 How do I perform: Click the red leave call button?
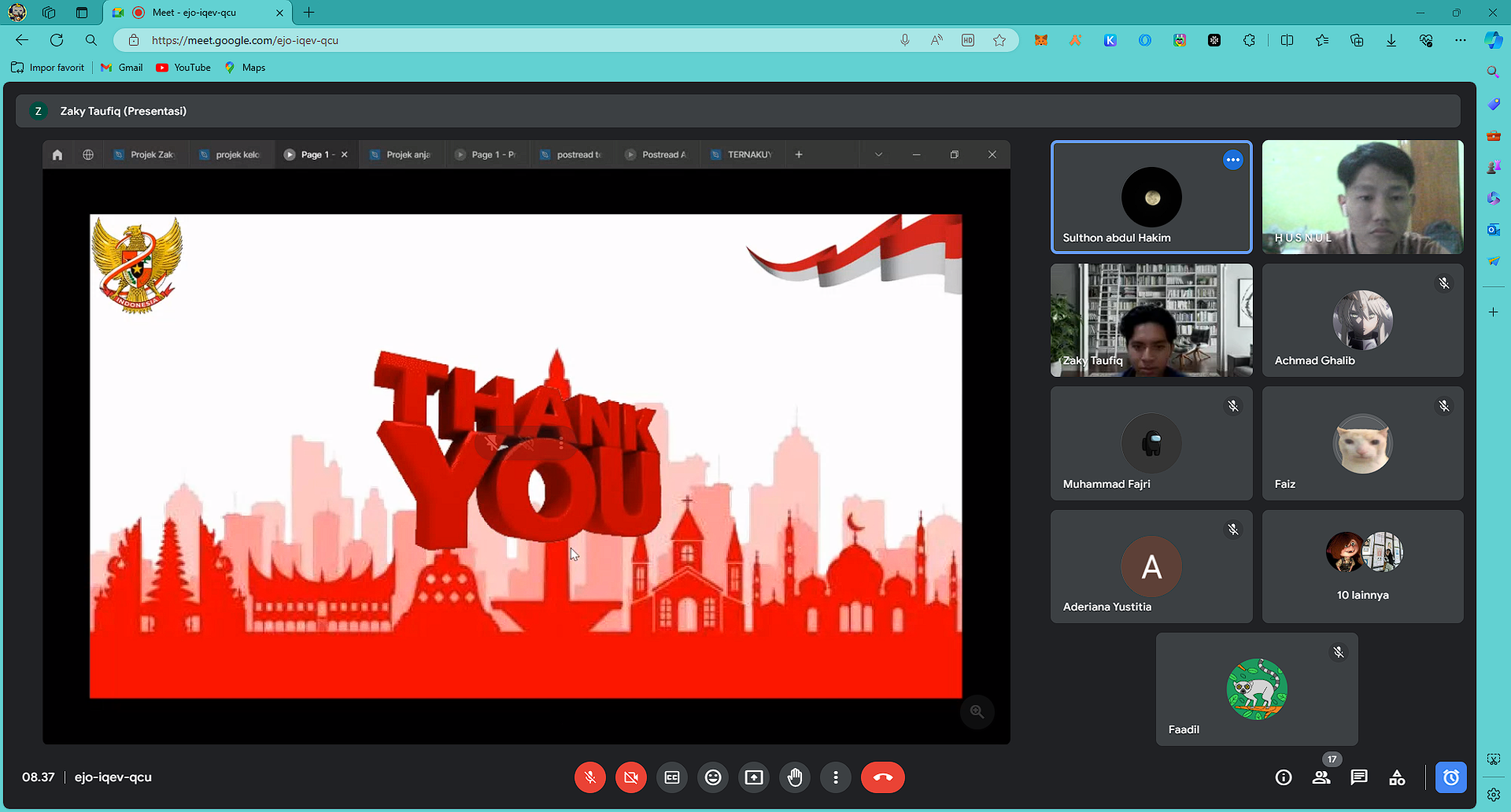(882, 777)
